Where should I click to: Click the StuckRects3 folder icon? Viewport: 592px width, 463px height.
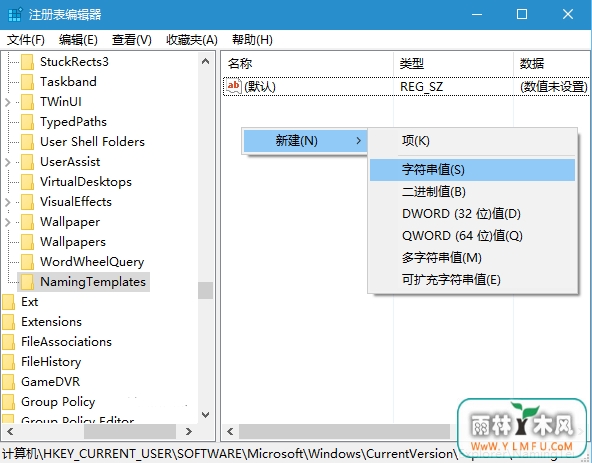(x=28, y=62)
